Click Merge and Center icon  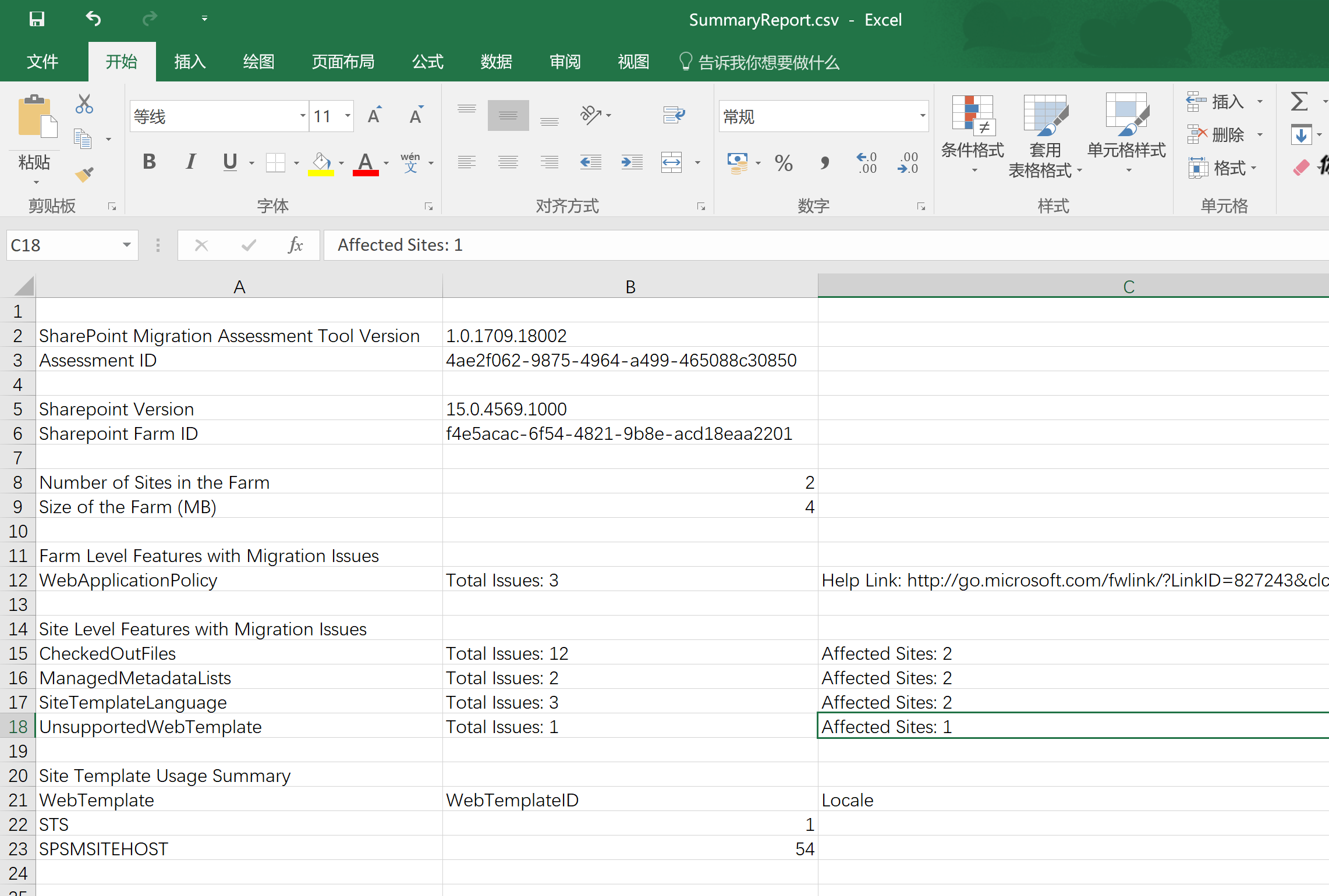click(671, 162)
